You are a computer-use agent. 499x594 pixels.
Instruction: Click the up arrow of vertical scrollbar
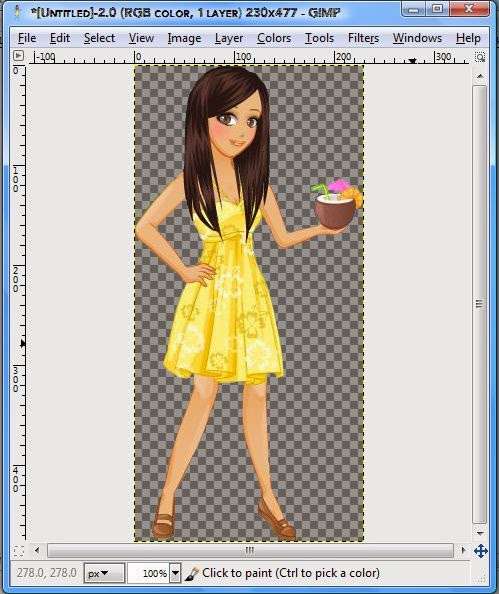point(480,77)
